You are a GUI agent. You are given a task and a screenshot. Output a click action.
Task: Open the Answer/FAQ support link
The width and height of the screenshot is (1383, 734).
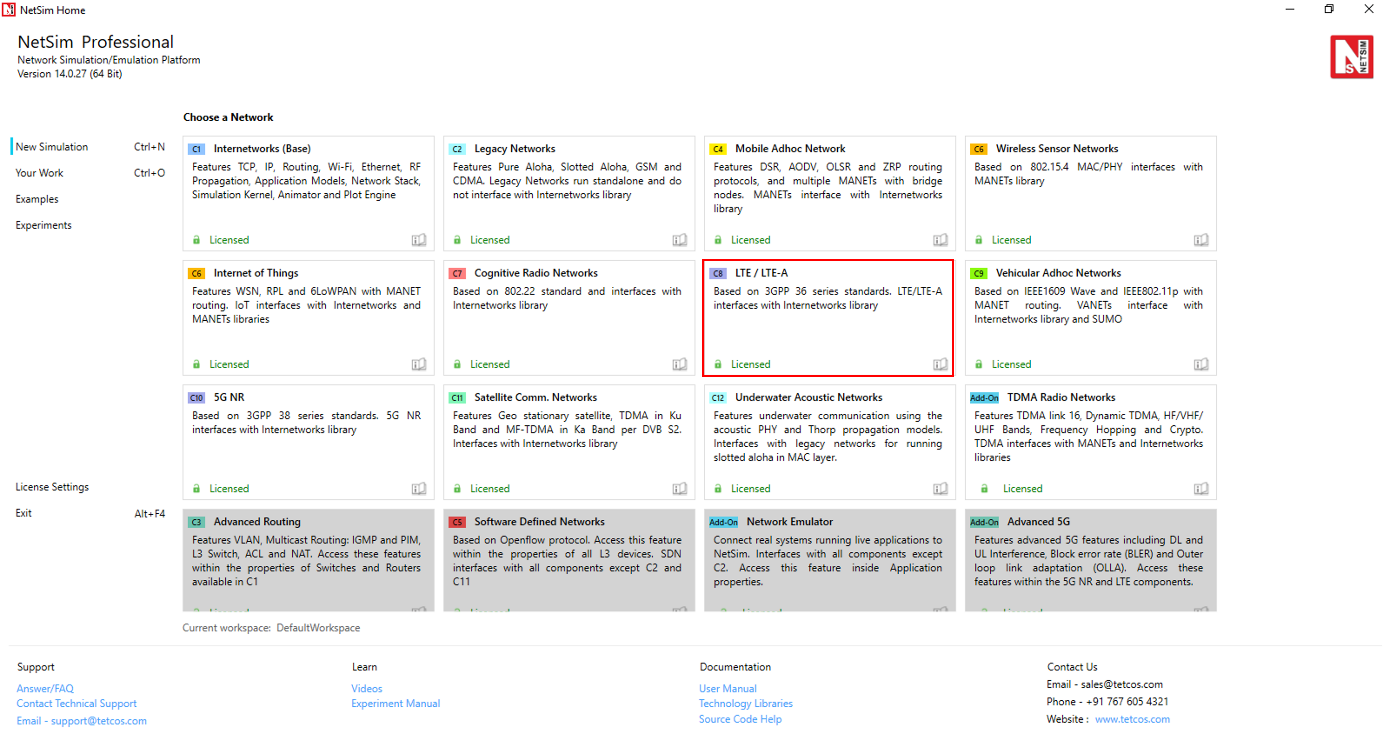pos(45,689)
